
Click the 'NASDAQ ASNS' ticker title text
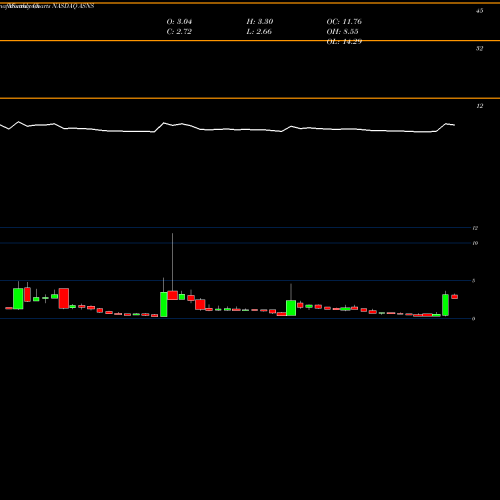[73, 6]
